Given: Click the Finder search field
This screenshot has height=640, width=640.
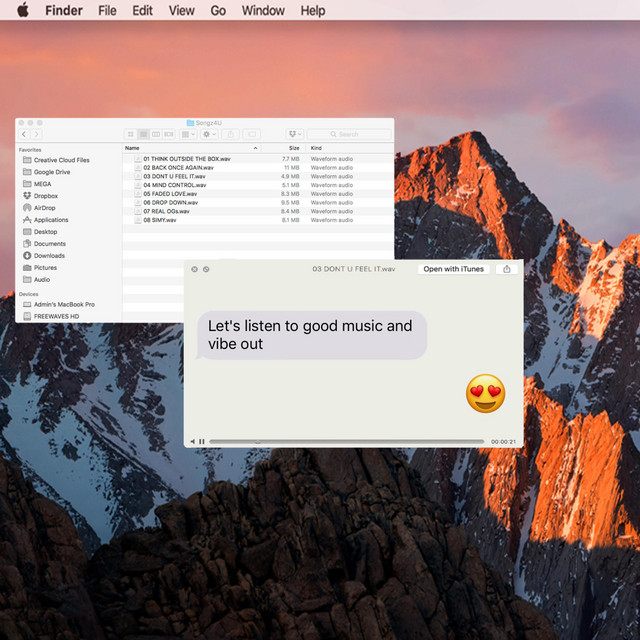Looking at the screenshot, I should pos(348,134).
